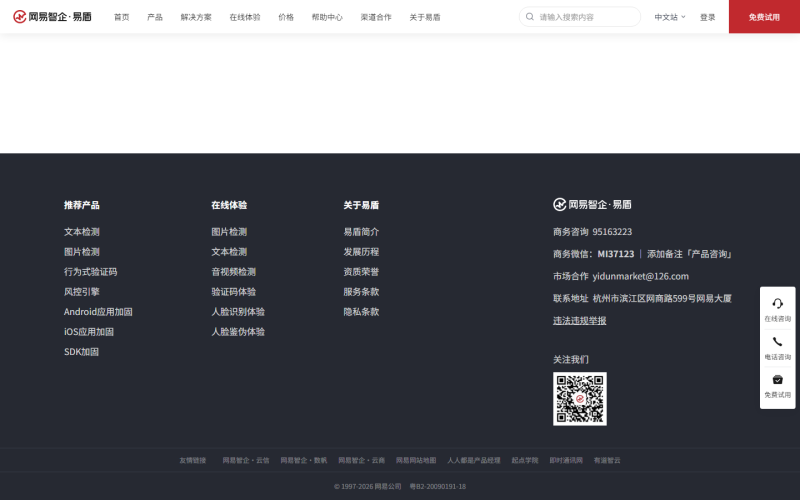800x500 pixels.
Task: Click the red 免费试用 header button
Action: pyautogui.click(x=764, y=16)
